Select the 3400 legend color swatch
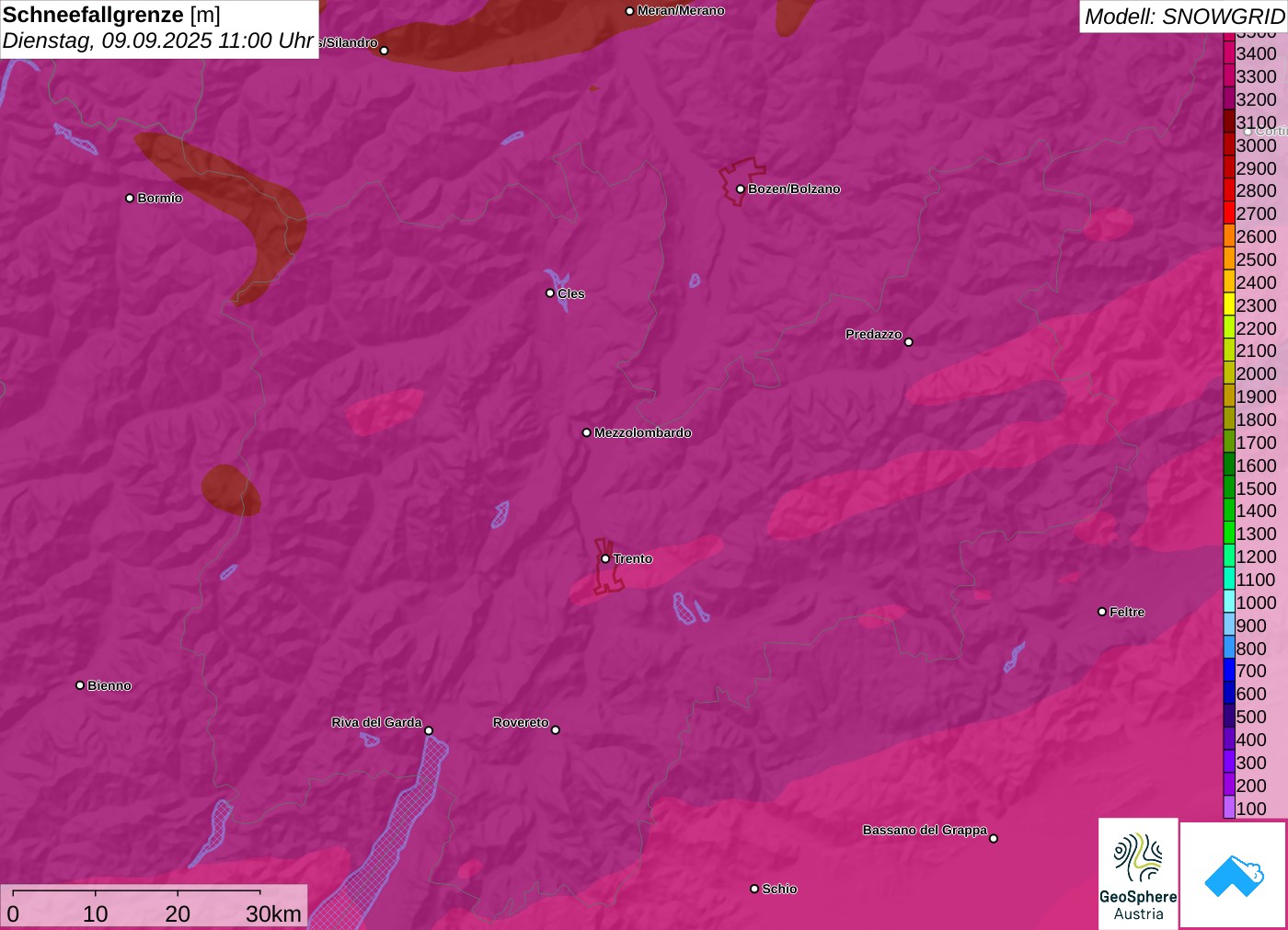Screen dimensions: 1288x930 tap(1229, 53)
